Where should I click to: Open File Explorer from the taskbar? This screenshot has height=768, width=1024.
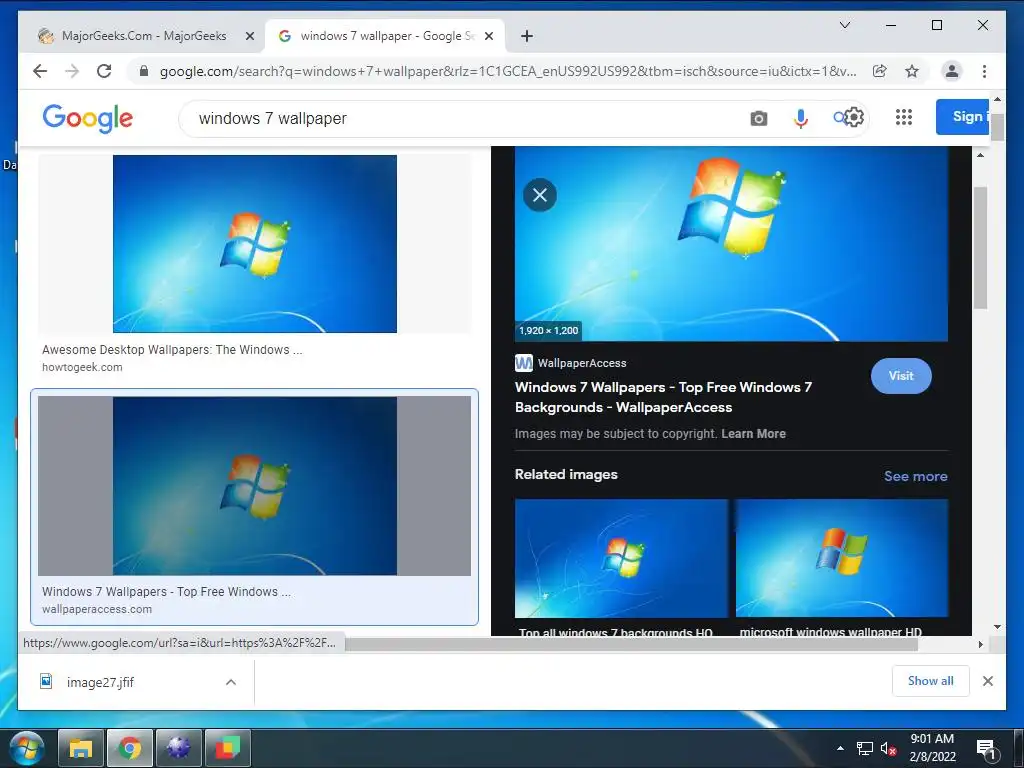81,748
